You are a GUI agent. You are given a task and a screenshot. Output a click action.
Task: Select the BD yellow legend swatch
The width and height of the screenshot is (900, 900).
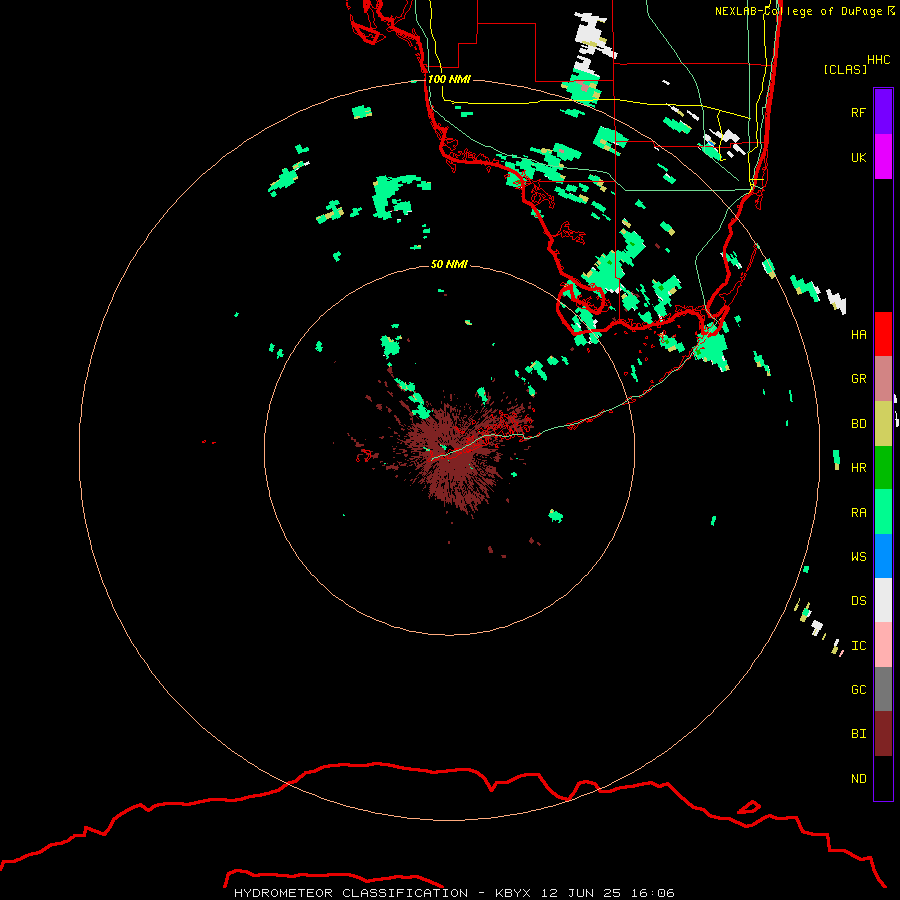pos(883,424)
